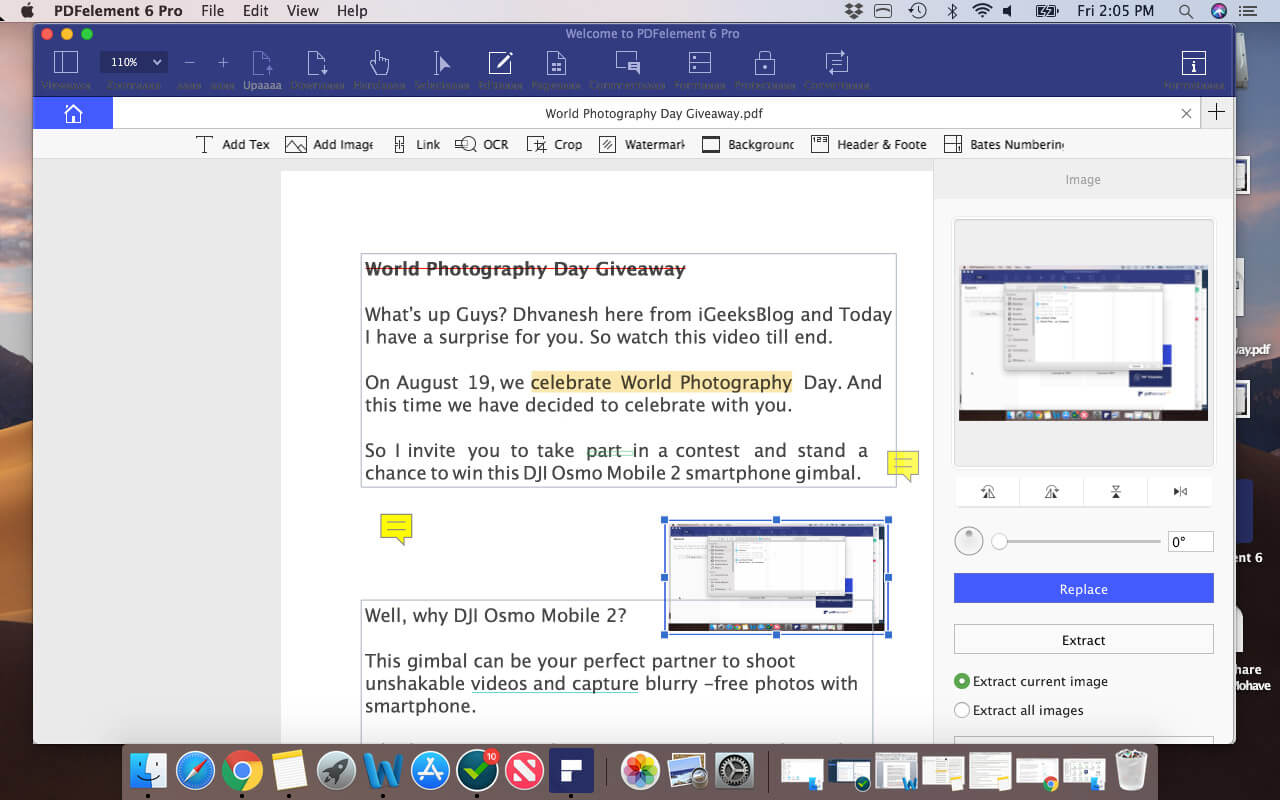Select Extract current image radio button
The height and width of the screenshot is (800, 1280).
[x=962, y=681]
